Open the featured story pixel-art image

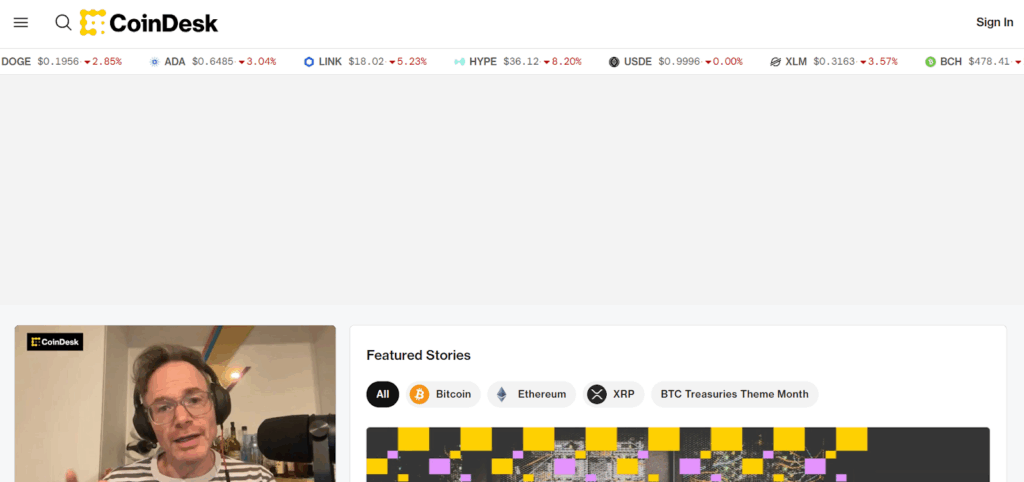(x=678, y=455)
